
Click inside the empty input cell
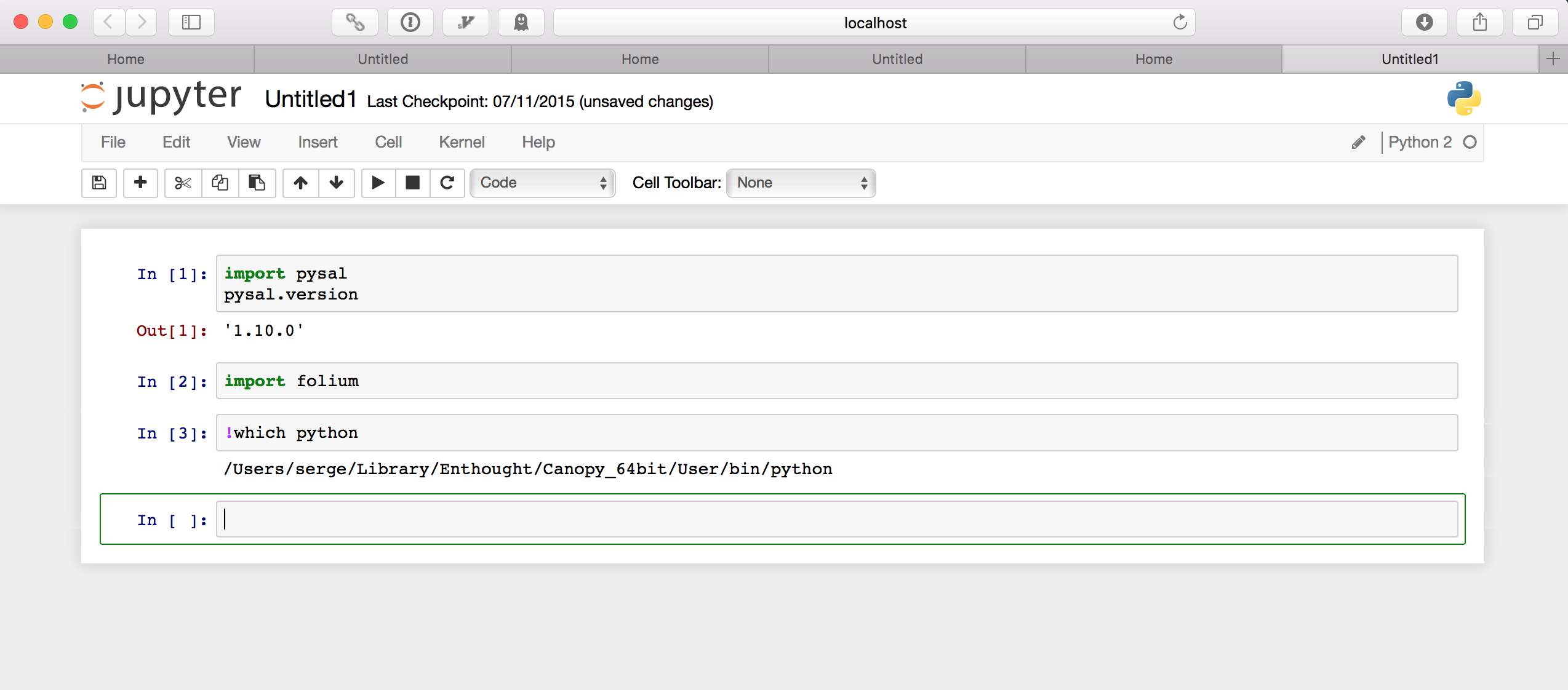837,520
